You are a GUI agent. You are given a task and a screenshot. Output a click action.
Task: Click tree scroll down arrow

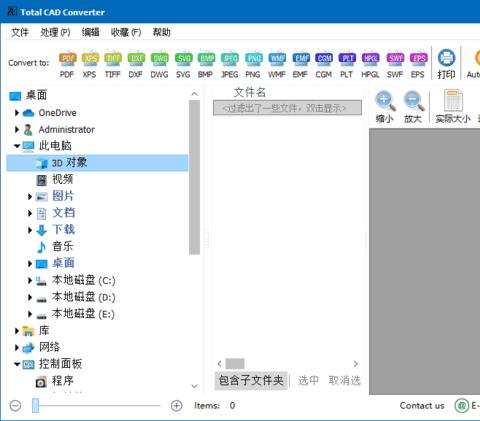click(x=194, y=386)
